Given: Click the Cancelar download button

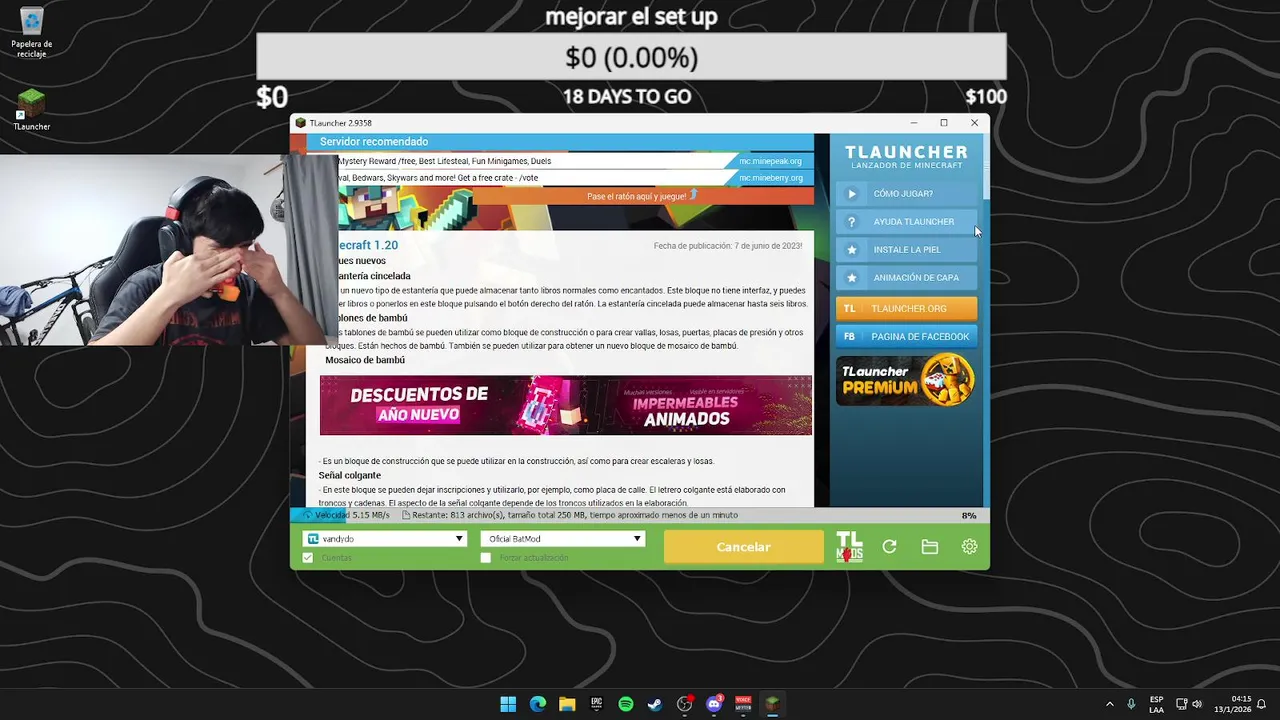Looking at the screenshot, I should pos(744,547).
